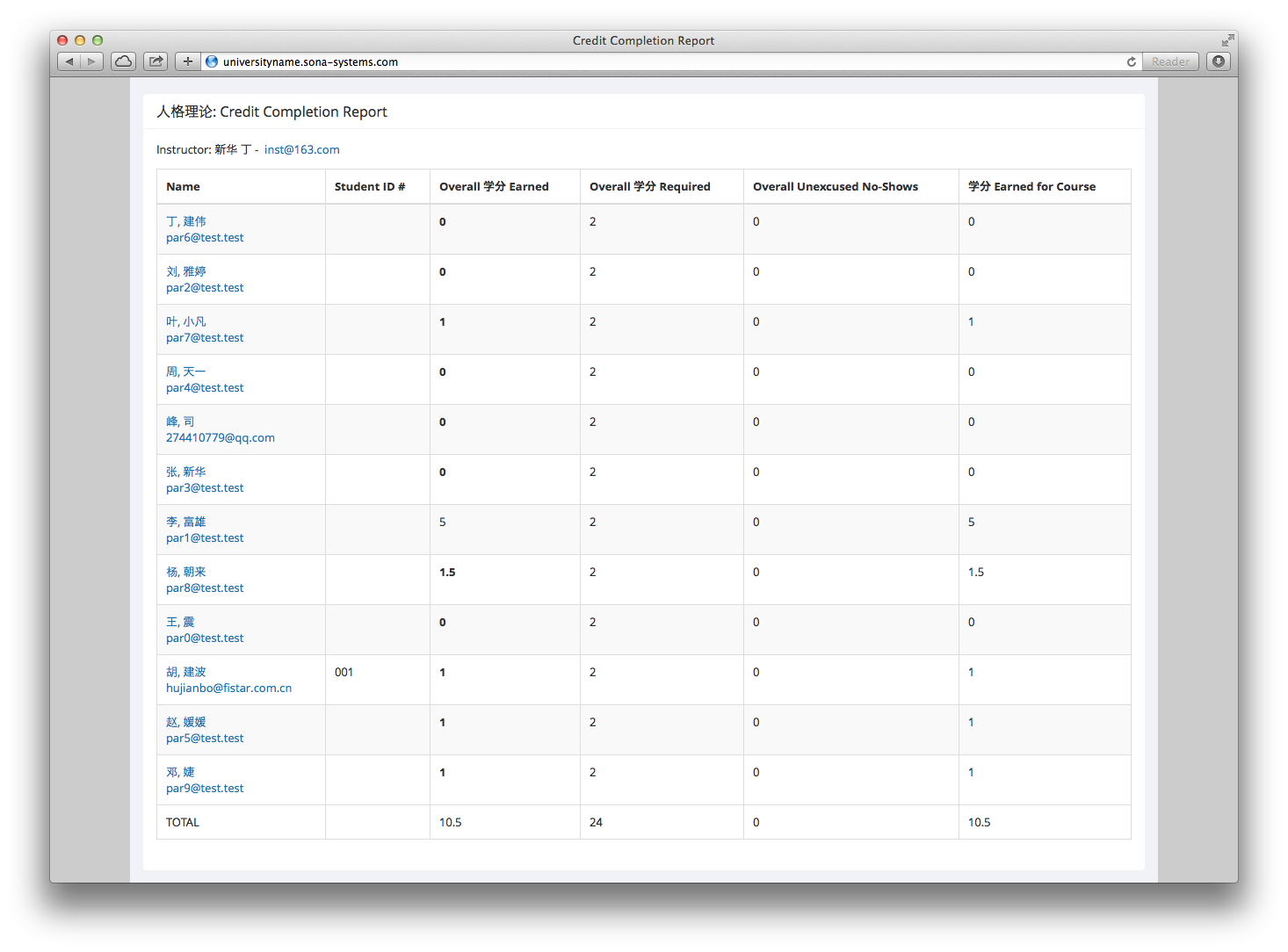This screenshot has height=952, width=1288.
Task: Select total required value 24
Action: (596, 822)
